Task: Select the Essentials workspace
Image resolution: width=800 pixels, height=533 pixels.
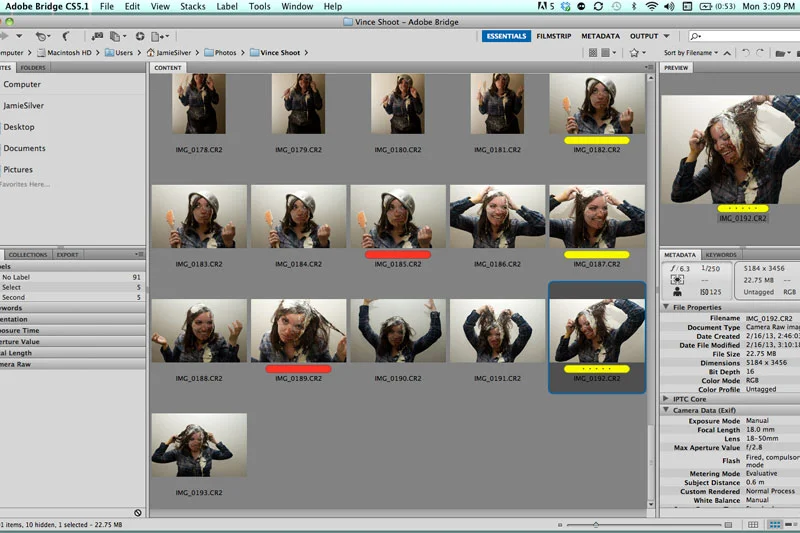Action: pyautogui.click(x=506, y=36)
